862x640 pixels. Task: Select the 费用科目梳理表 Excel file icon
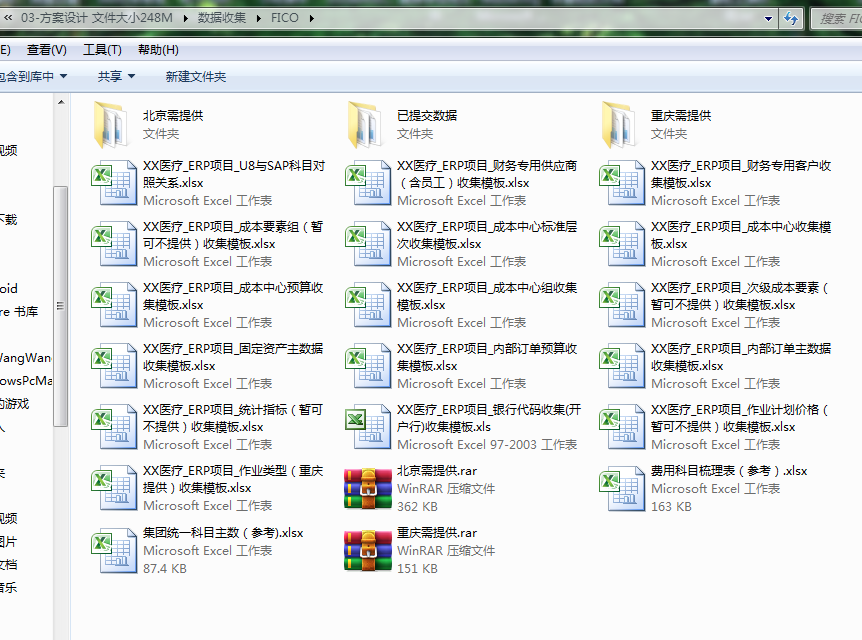(622, 489)
